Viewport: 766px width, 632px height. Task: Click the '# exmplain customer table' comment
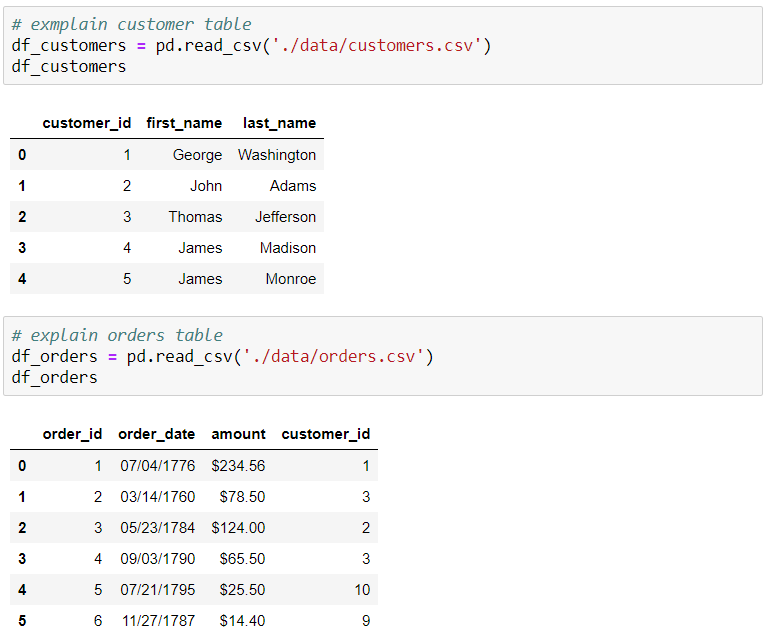(x=131, y=24)
